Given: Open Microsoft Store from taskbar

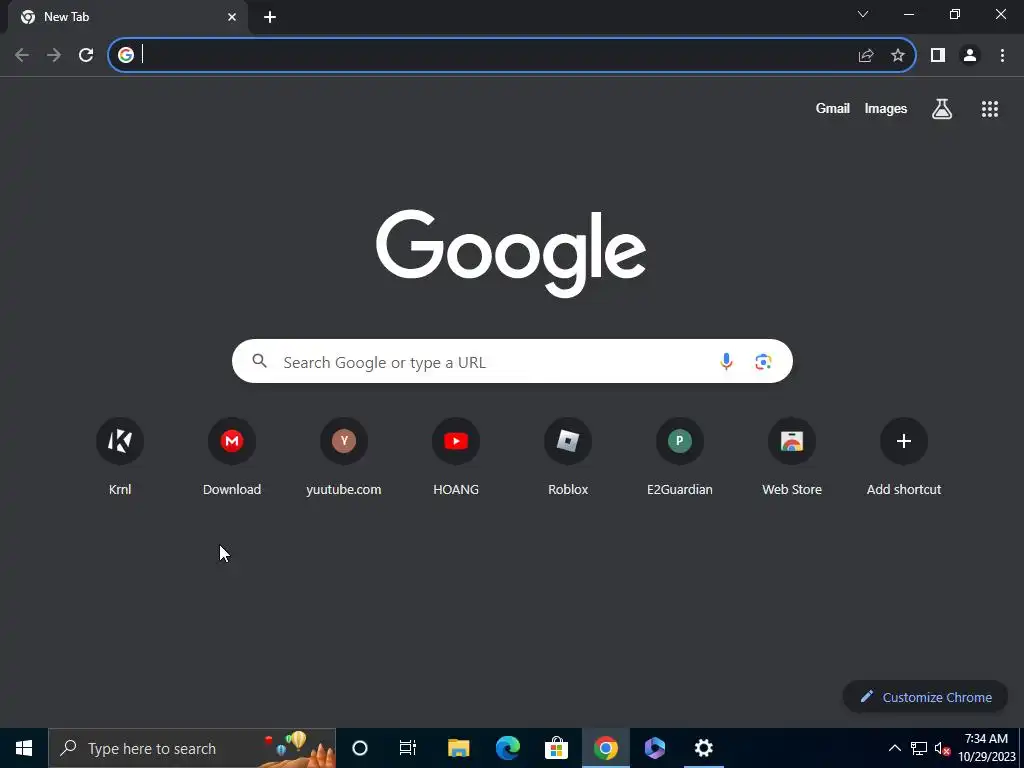Looking at the screenshot, I should 556,748.
